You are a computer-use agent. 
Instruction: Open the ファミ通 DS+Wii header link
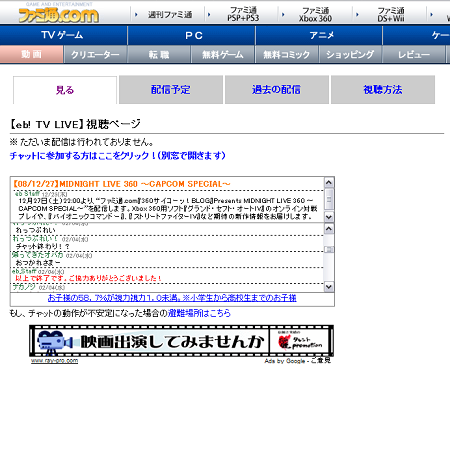tap(391, 14)
